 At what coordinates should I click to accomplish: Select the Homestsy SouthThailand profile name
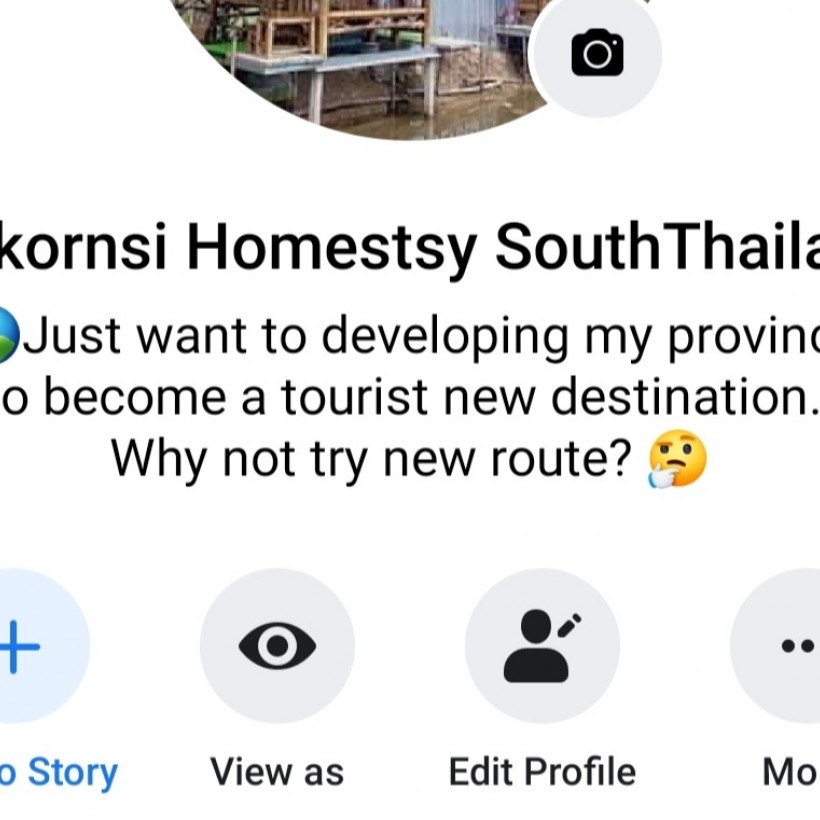(x=410, y=246)
